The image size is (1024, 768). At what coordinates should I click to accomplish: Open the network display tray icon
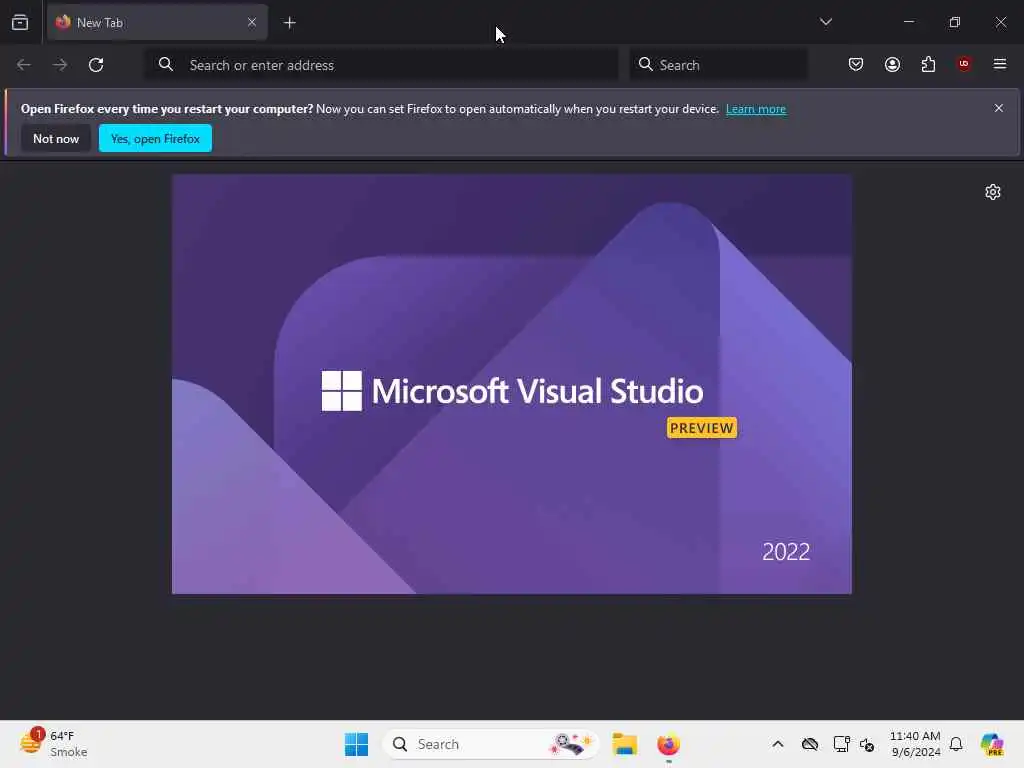click(841, 744)
